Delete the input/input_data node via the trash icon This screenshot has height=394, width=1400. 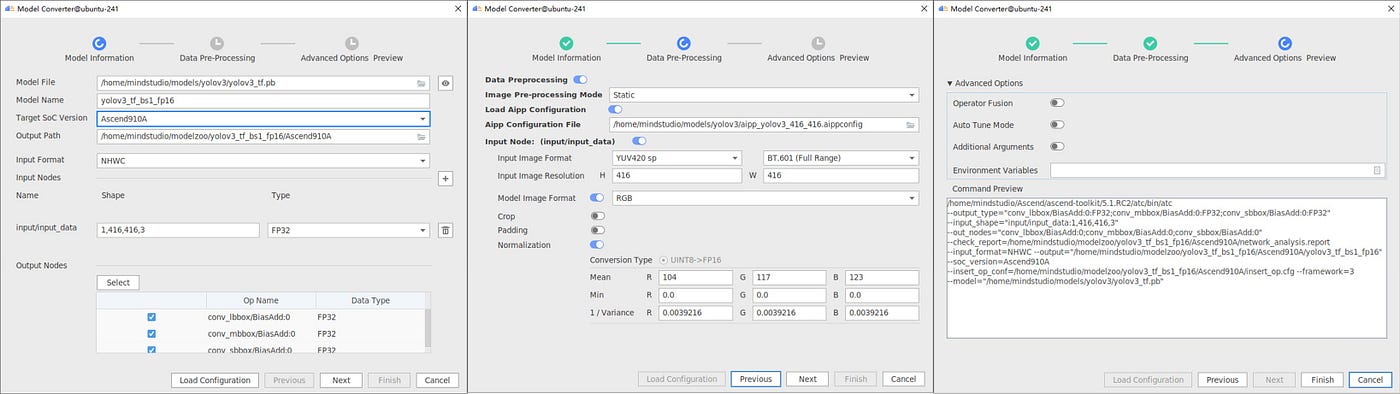446,230
